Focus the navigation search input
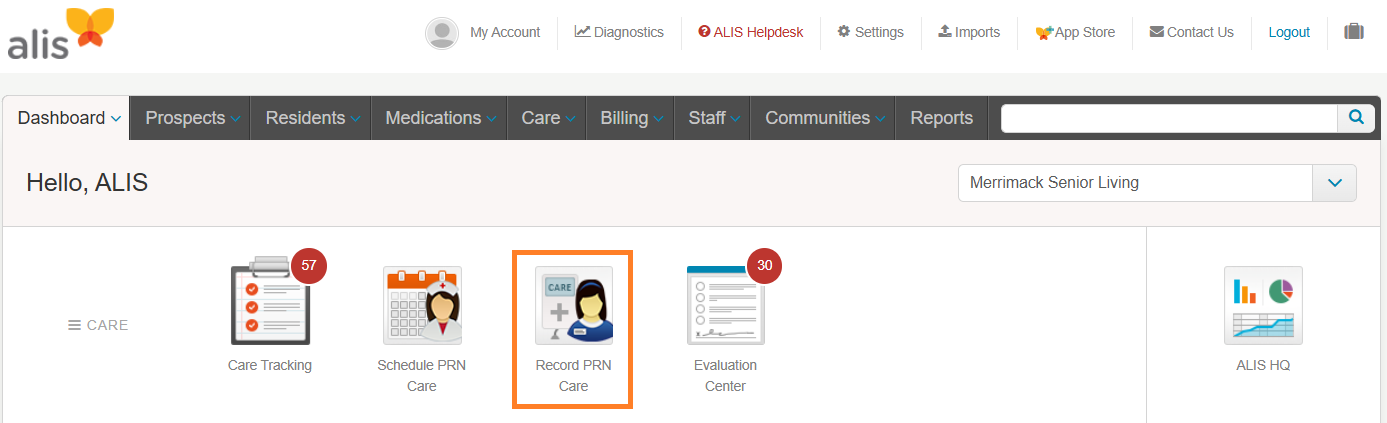This screenshot has height=423, width=1387. [x=1169, y=118]
